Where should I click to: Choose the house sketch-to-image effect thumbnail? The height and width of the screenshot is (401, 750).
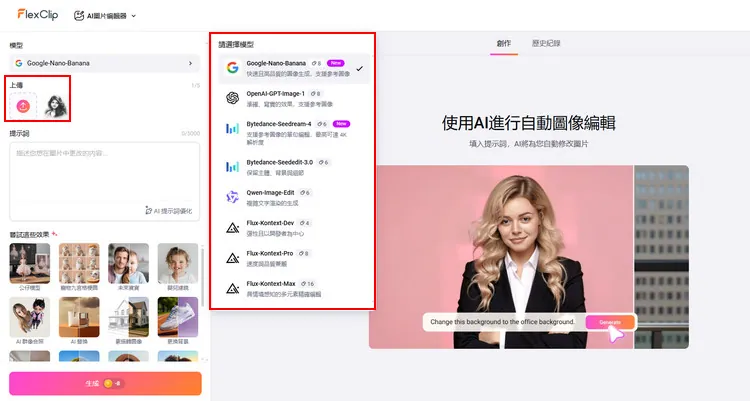pos(129,317)
